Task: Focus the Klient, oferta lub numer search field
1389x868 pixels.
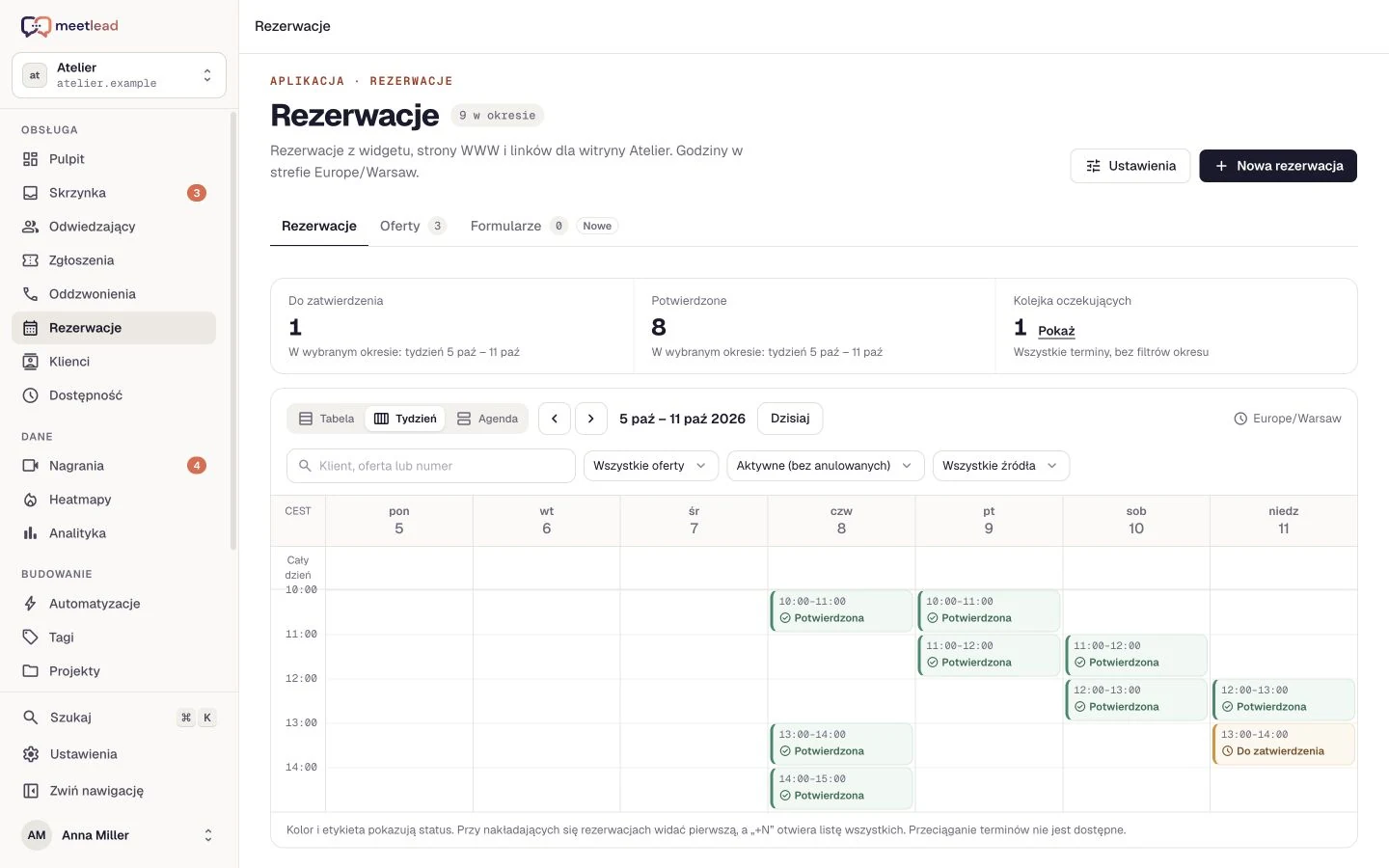Action: (431, 466)
